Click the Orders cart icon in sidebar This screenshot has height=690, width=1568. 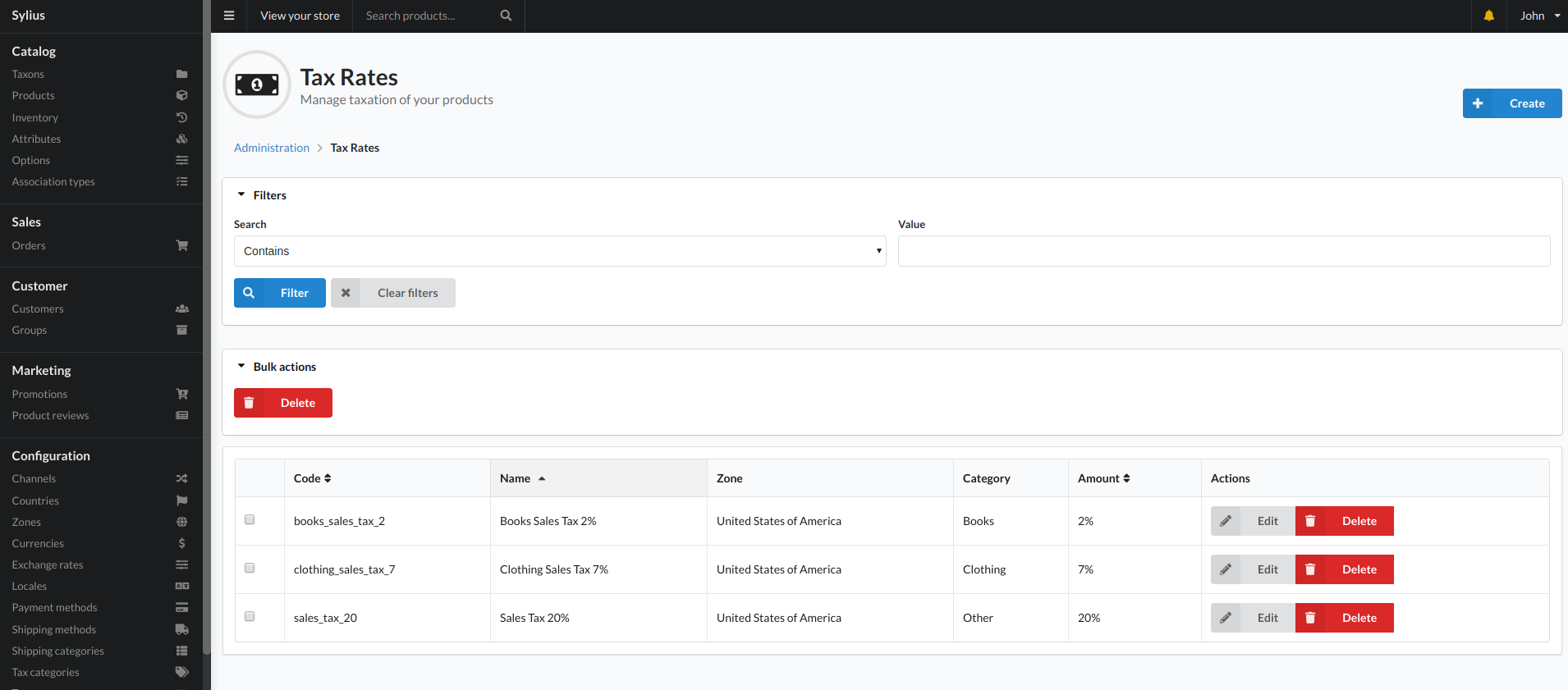click(181, 245)
